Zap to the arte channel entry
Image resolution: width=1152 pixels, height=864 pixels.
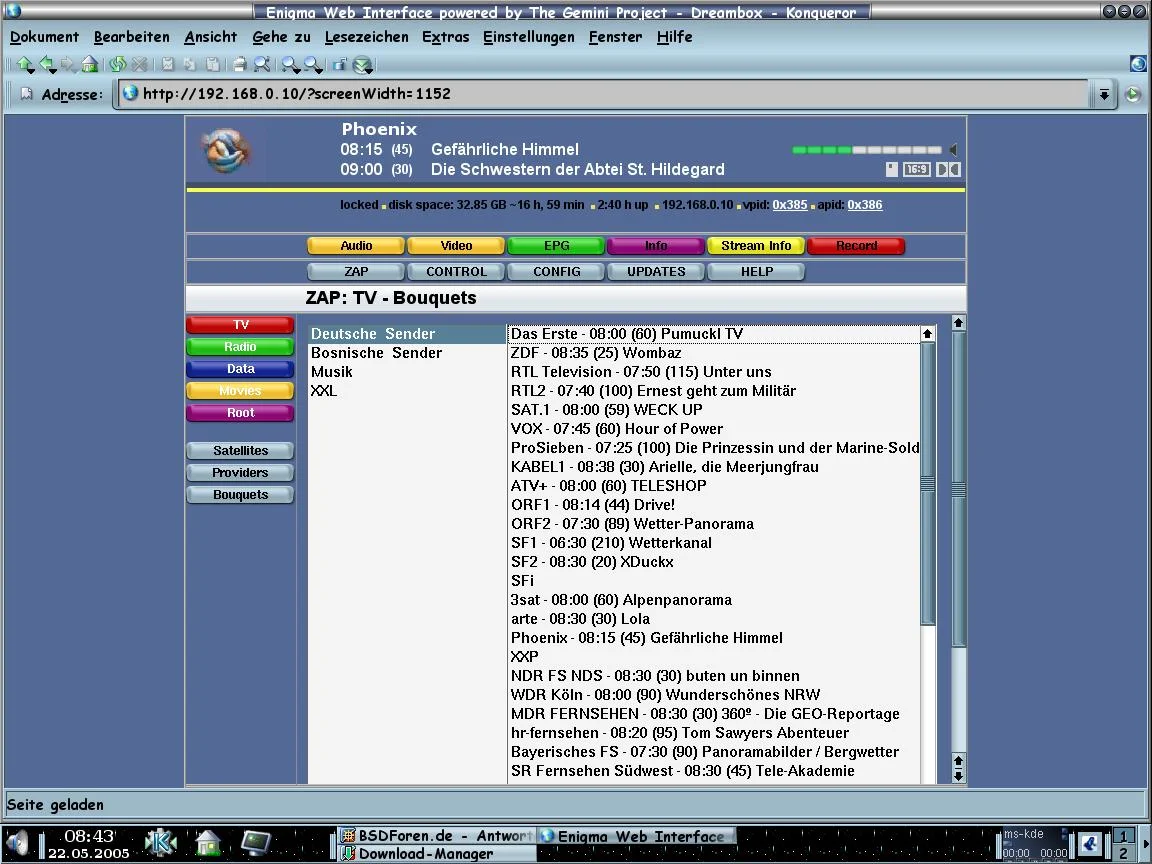point(580,619)
